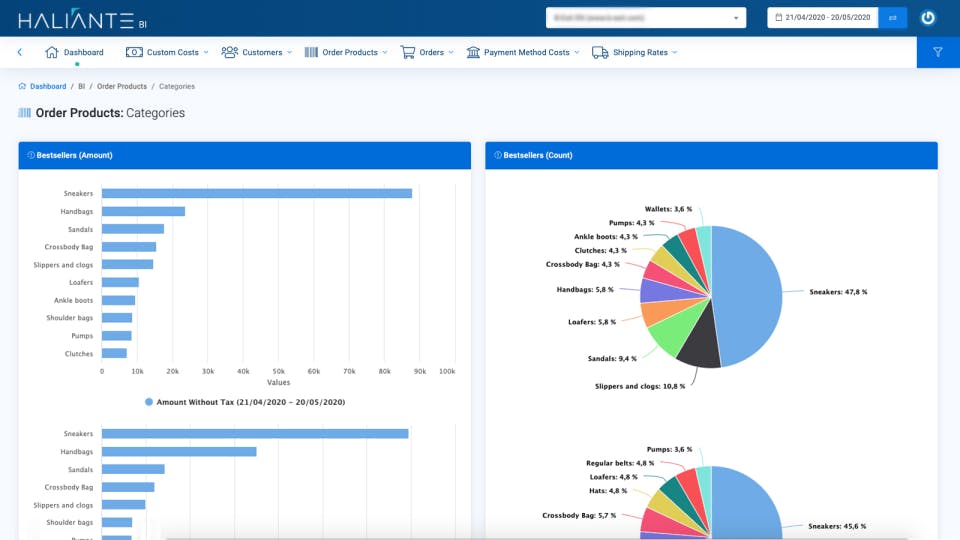Expand the Custom Costs menu chevron
Viewport: 960px width, 540px height.
[206, 53]
